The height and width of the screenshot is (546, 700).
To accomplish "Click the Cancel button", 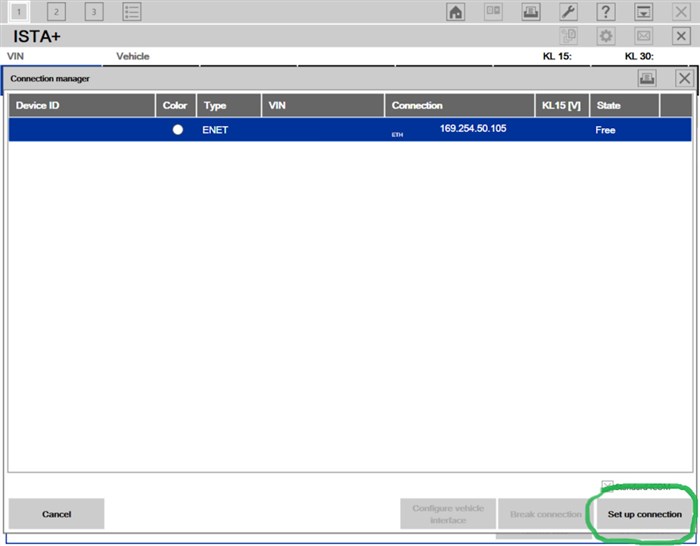I will [x=56, y=514].
